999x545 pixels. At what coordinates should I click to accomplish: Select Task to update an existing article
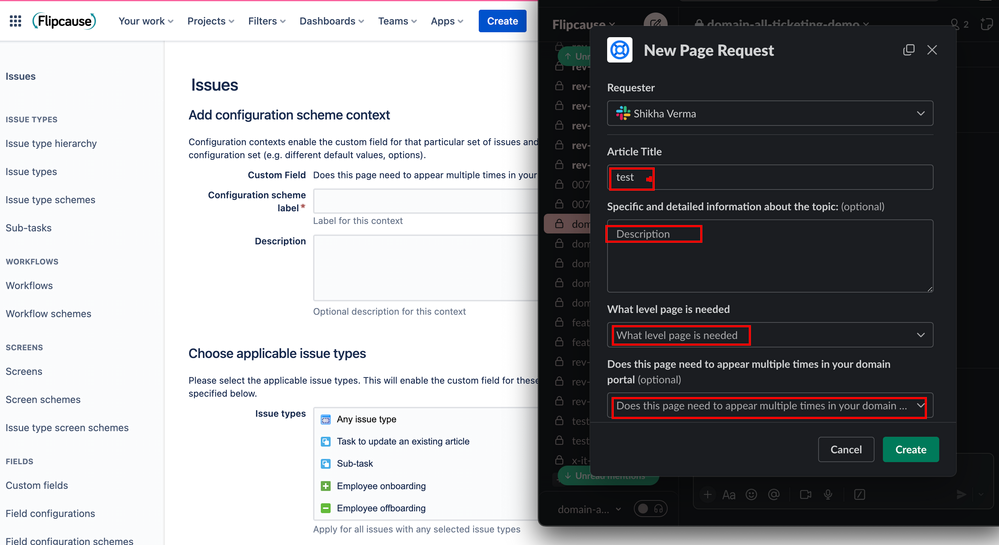(403, 441)
